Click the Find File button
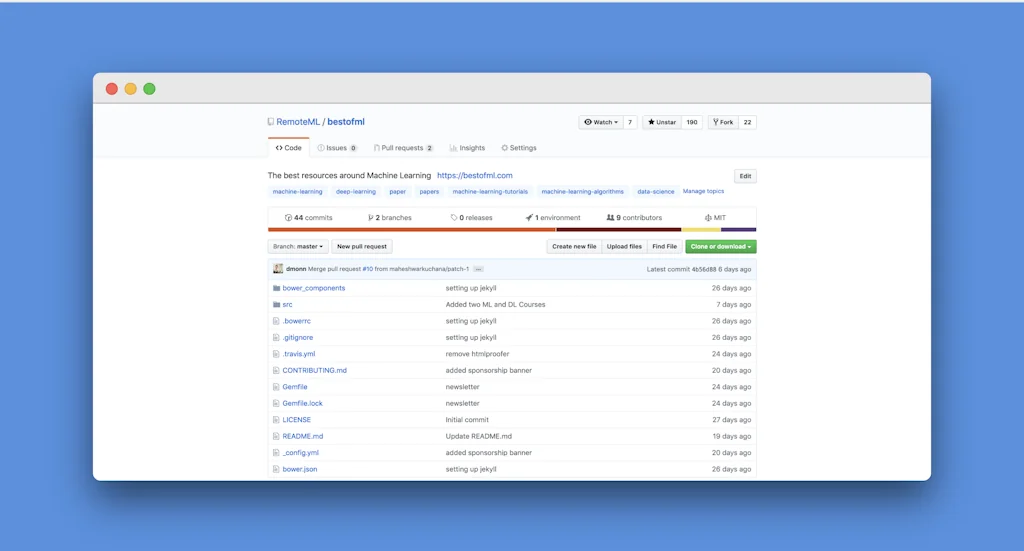This screenshot has width=1024, height=551. pos(664,247)
